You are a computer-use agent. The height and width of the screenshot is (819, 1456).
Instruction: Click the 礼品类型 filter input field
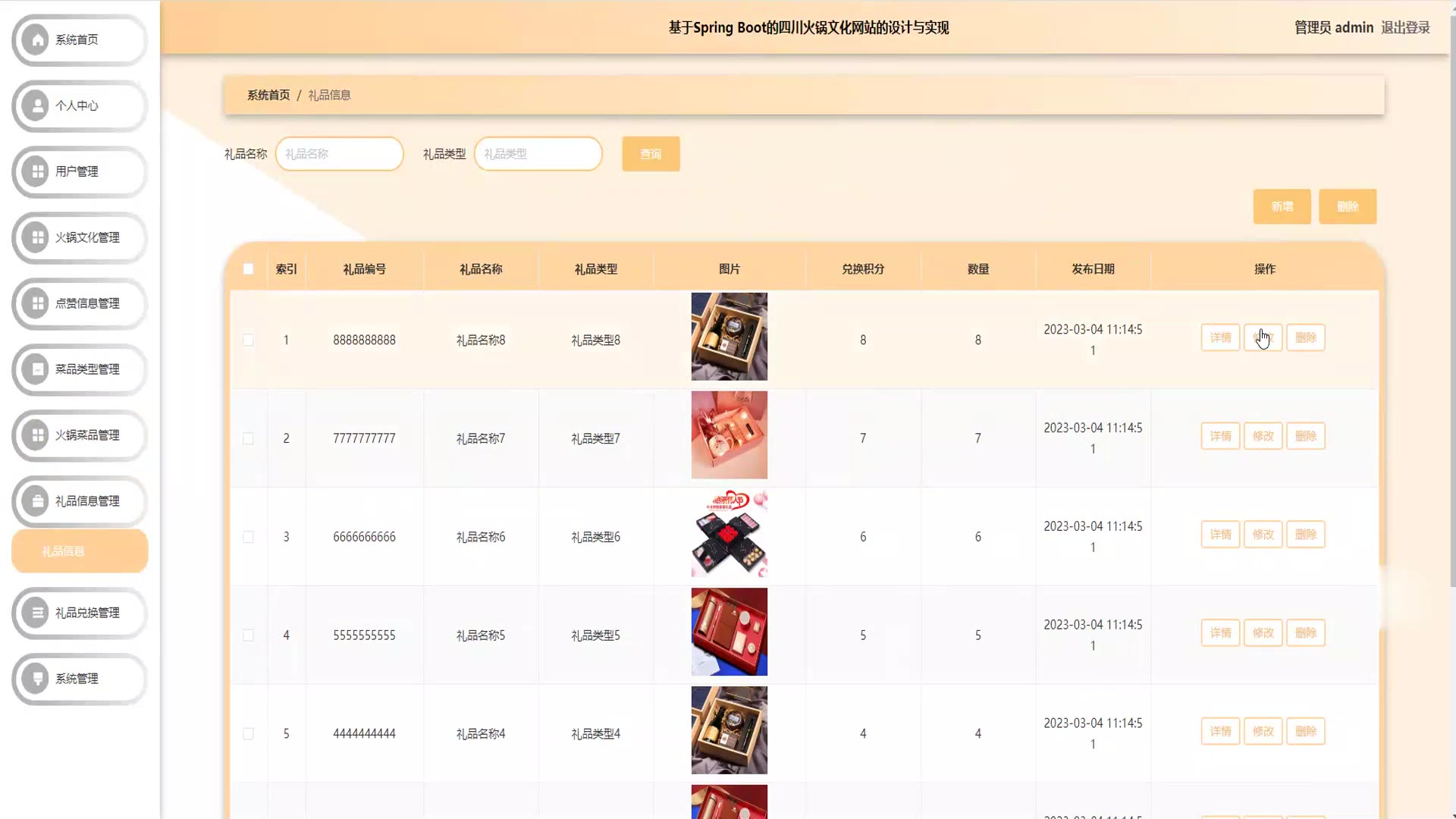tap(538, 154)
